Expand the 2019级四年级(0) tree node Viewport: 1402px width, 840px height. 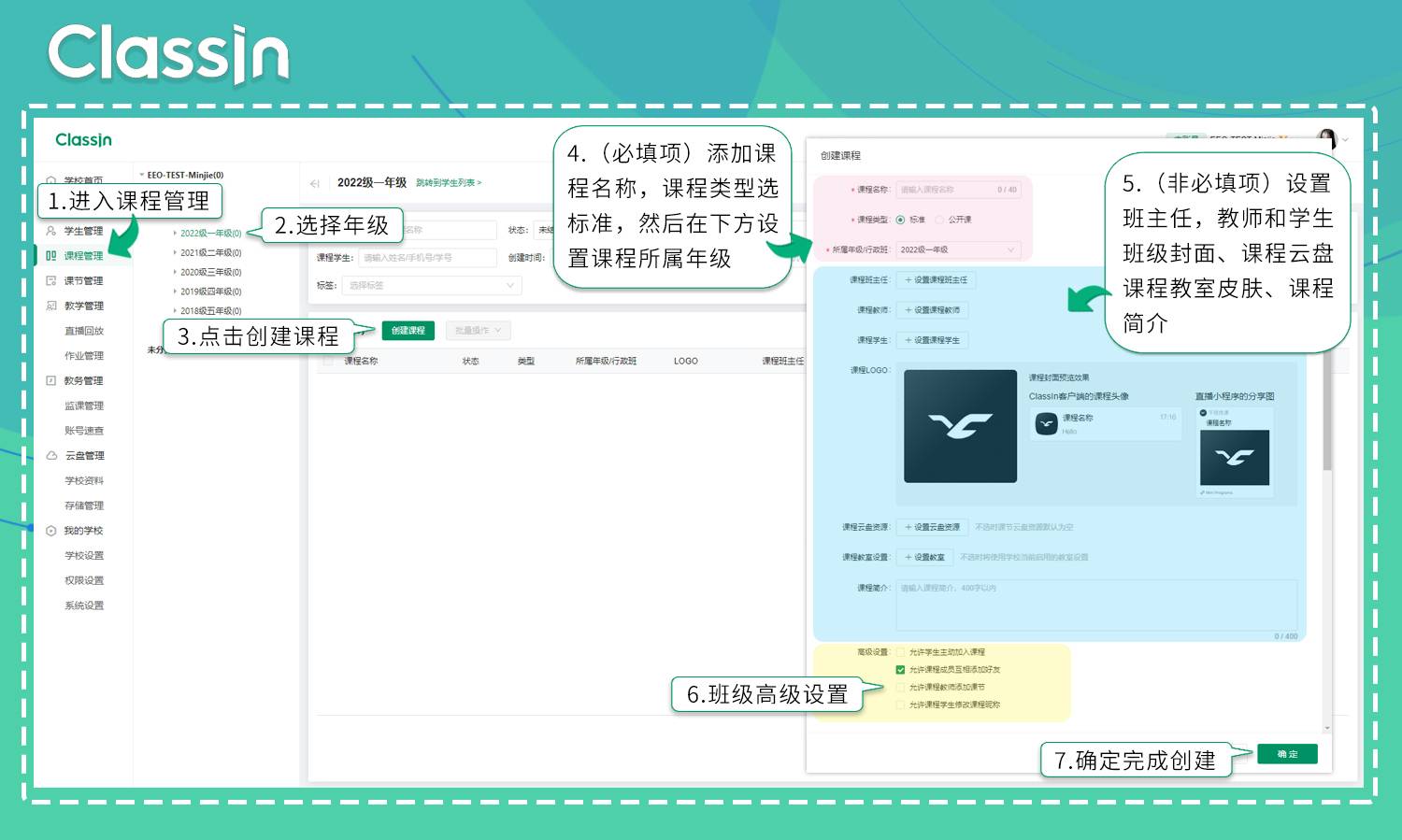click(175, 292)
